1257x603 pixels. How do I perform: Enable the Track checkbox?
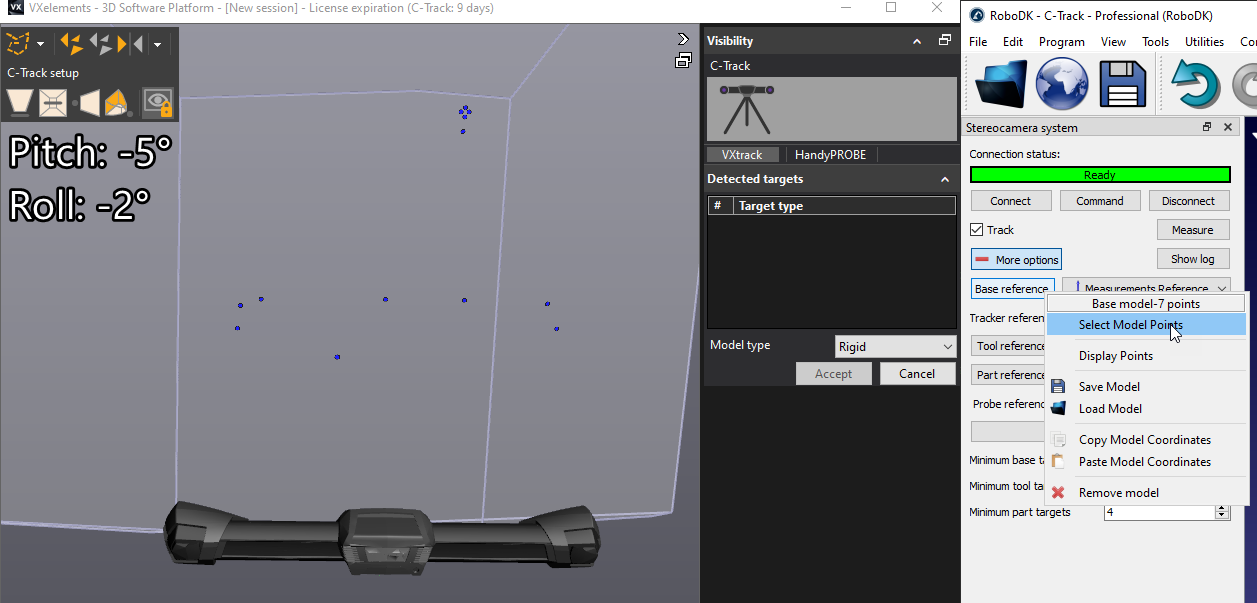pyautogui.click(x=978, y=229)
